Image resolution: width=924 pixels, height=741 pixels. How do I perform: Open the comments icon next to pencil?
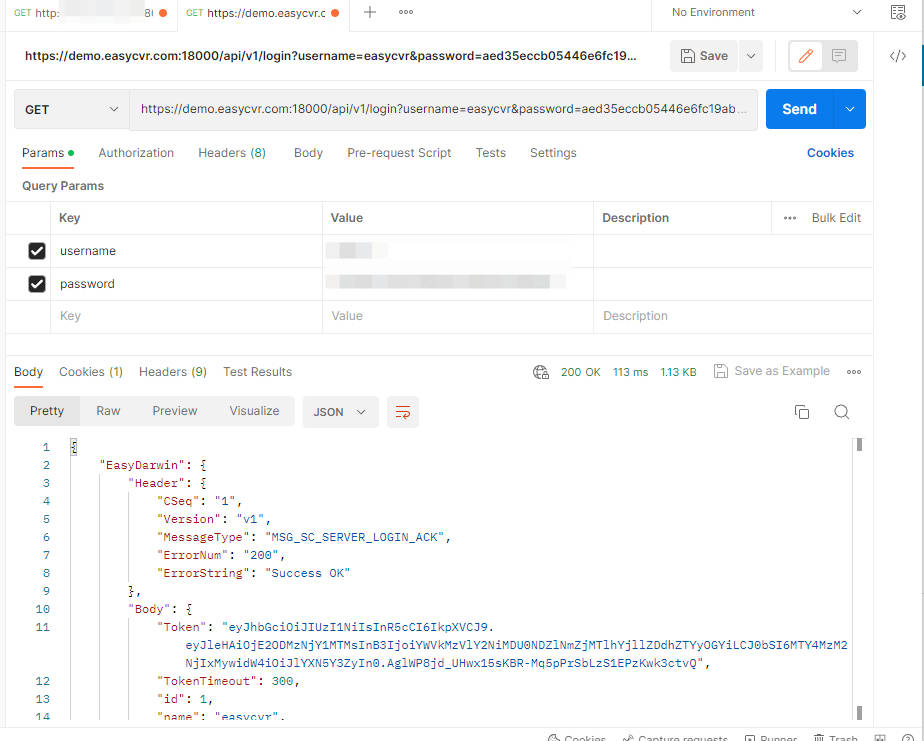pyautogui.click(x=839, y=56)
